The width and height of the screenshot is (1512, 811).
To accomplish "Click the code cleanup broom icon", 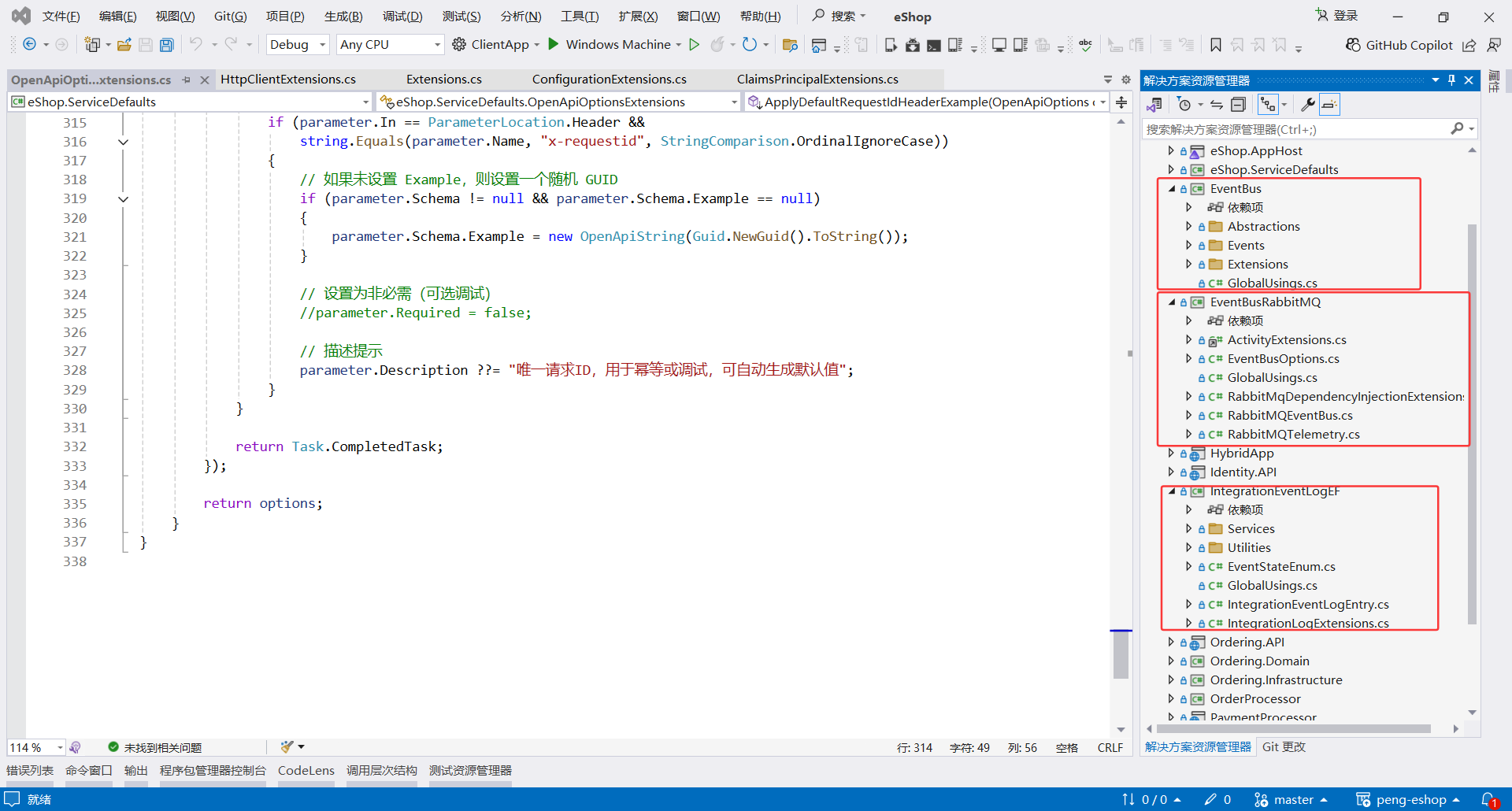I will coord(287,746).
